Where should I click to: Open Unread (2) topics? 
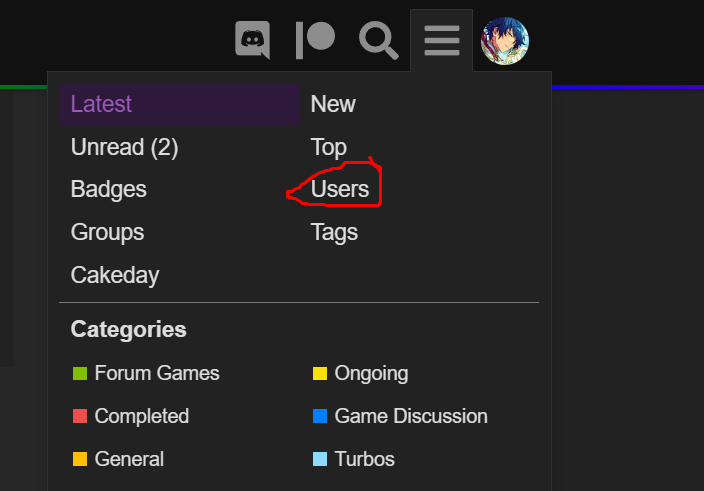[x=124, y=147]
